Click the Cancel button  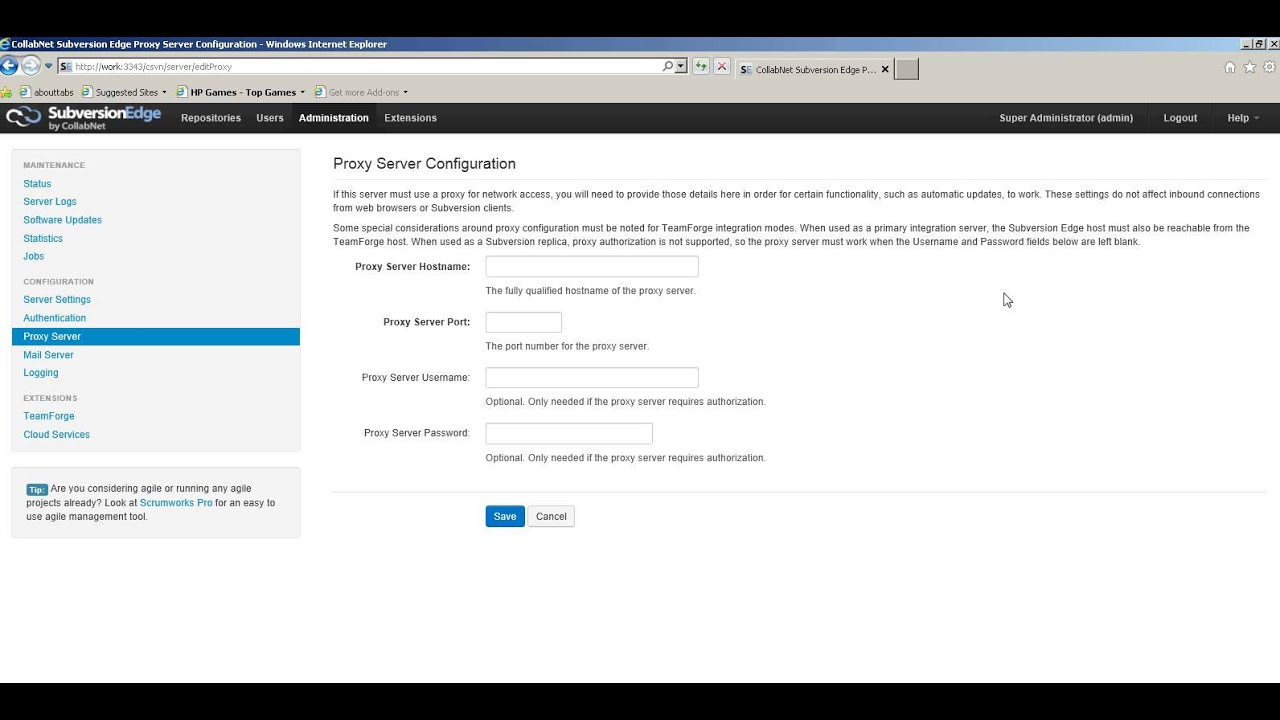pyautogui.click(x=551, y=516)
